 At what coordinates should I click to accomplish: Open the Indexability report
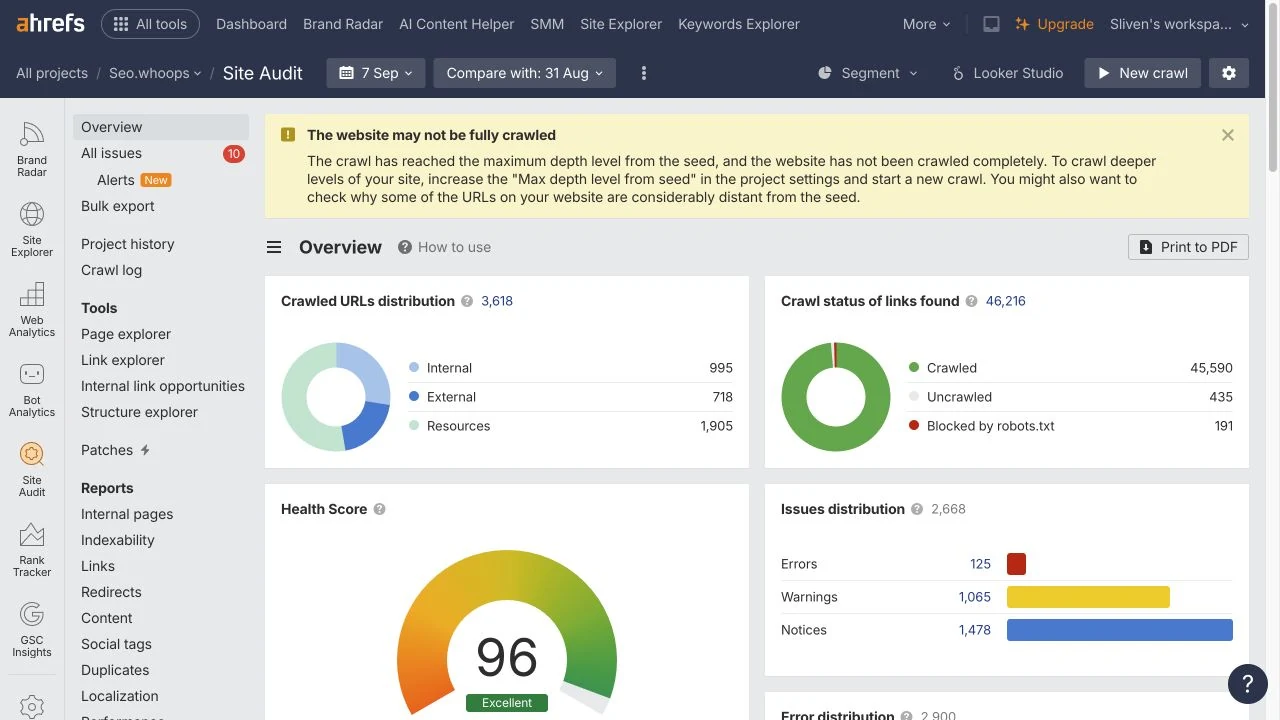click(x=118, y=540)
